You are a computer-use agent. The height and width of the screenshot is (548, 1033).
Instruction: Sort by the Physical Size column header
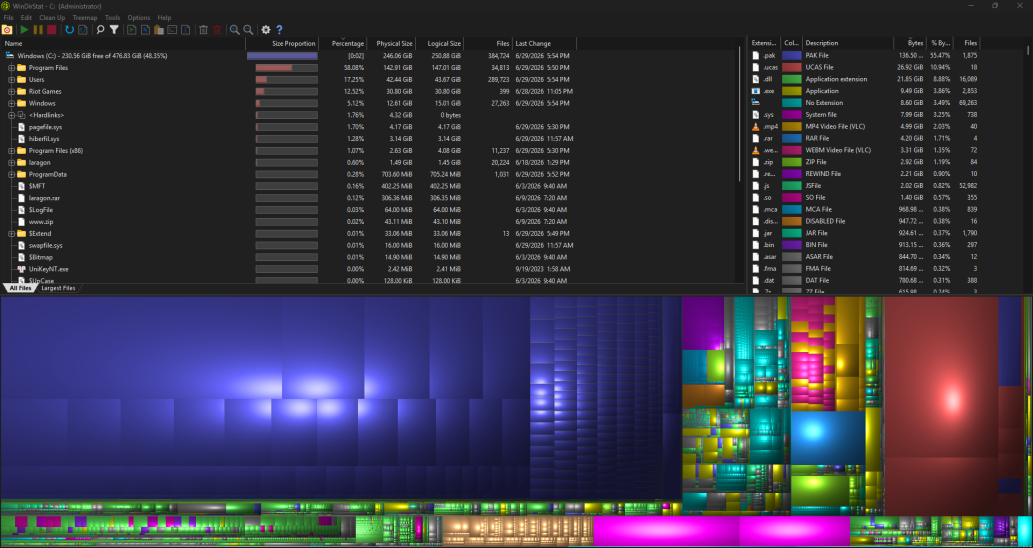(392, 43)
